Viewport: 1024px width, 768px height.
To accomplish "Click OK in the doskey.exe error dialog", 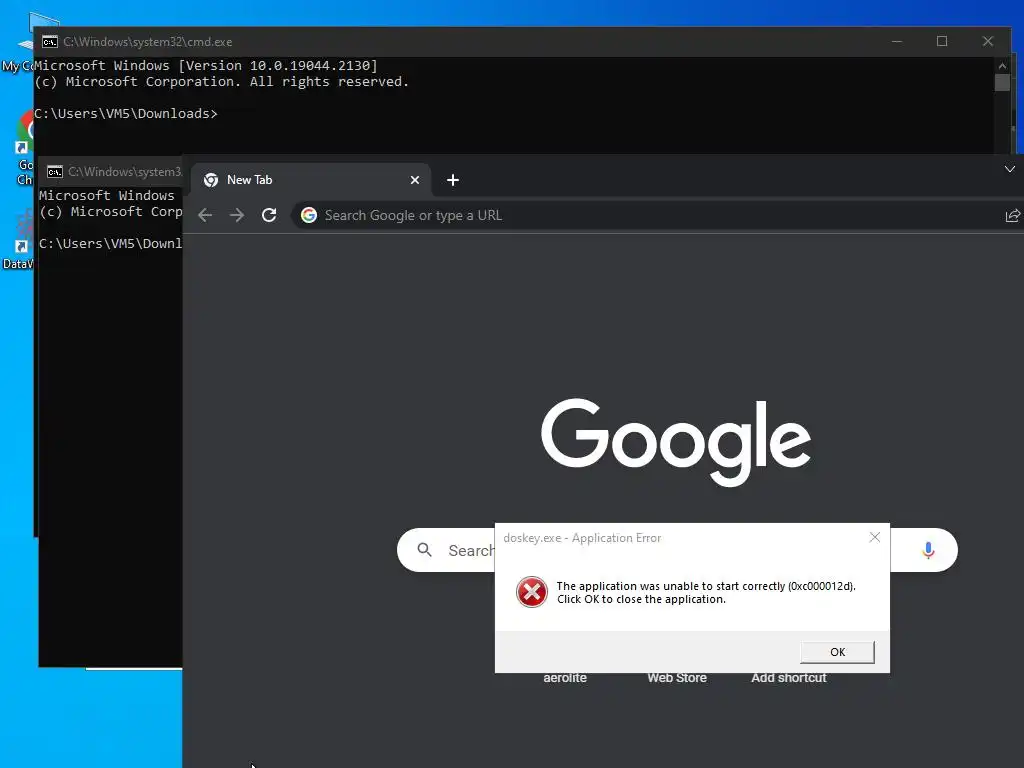I will [837, 652].
